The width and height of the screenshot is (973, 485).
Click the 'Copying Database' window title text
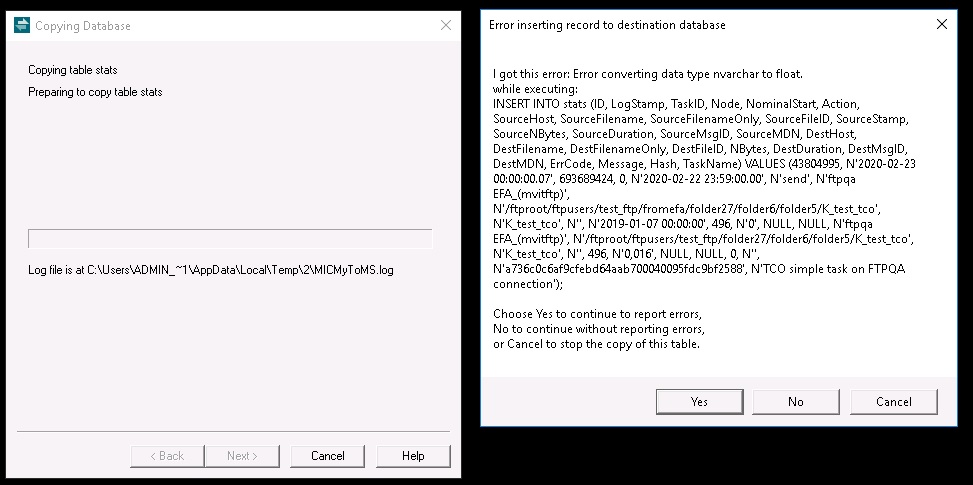coord(83,26)
